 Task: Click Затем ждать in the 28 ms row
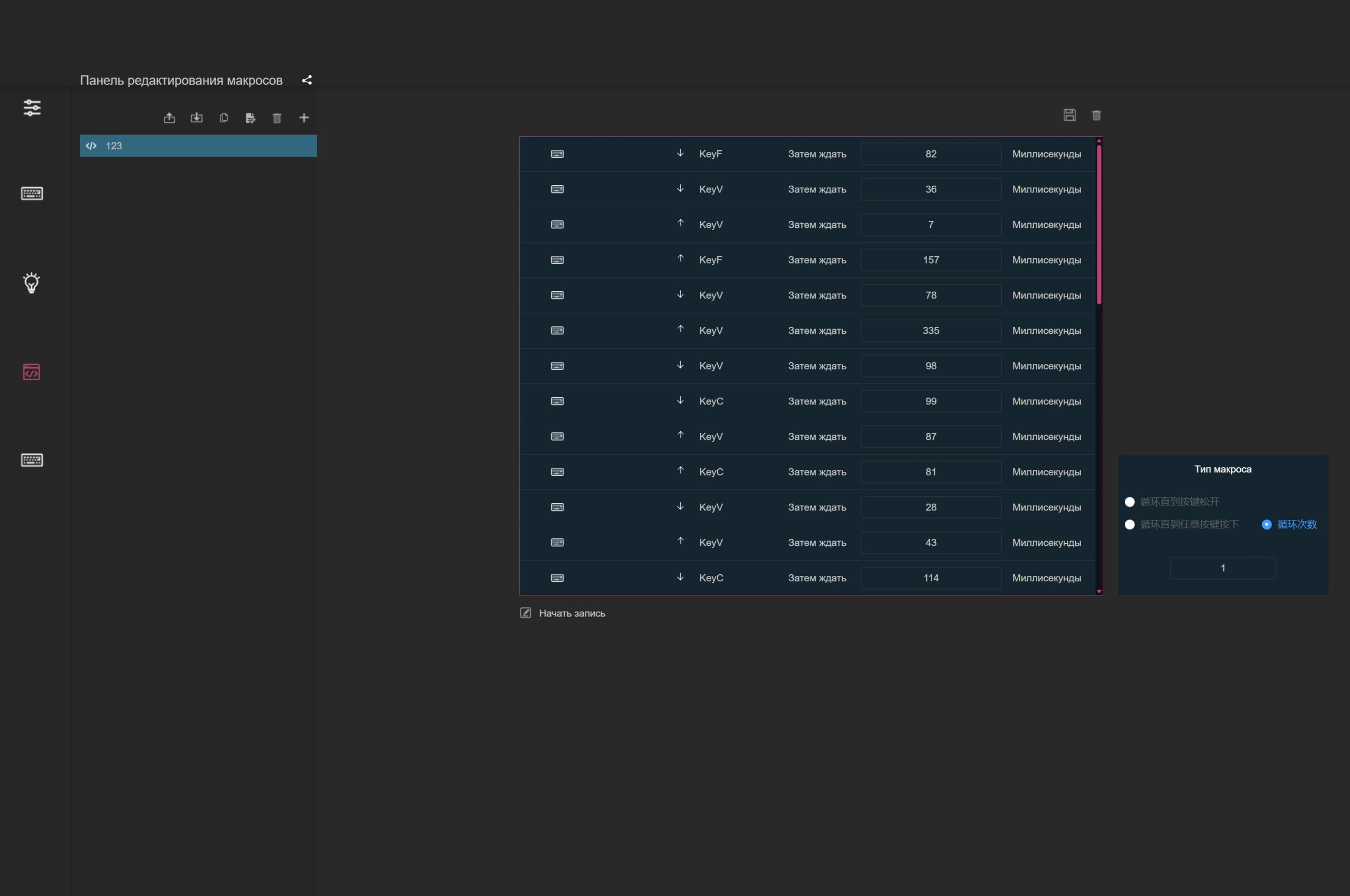[x=817, y=507]
